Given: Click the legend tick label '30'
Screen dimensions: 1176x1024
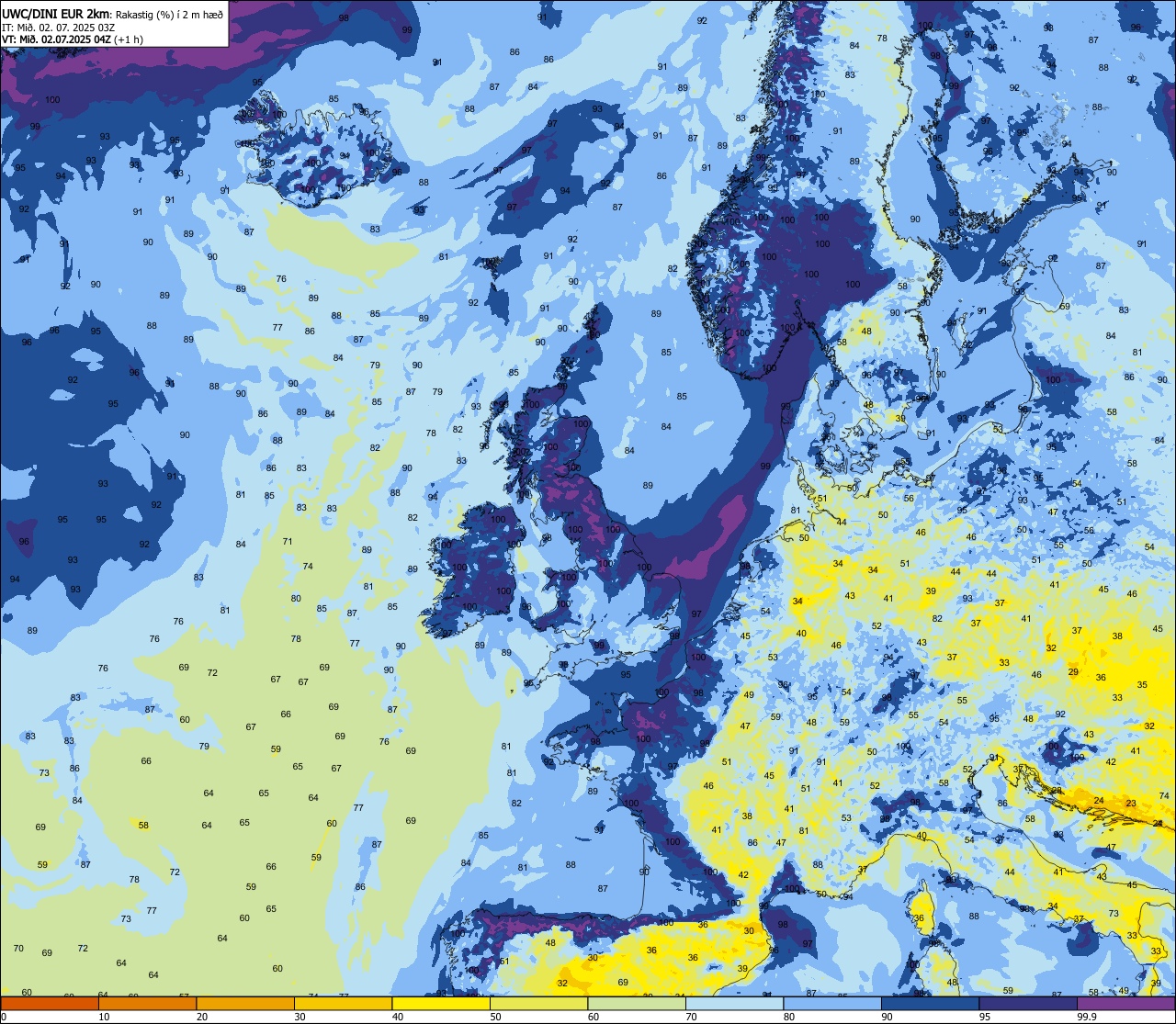Looking at the screenshot, I should click(x=300, y=1017).
